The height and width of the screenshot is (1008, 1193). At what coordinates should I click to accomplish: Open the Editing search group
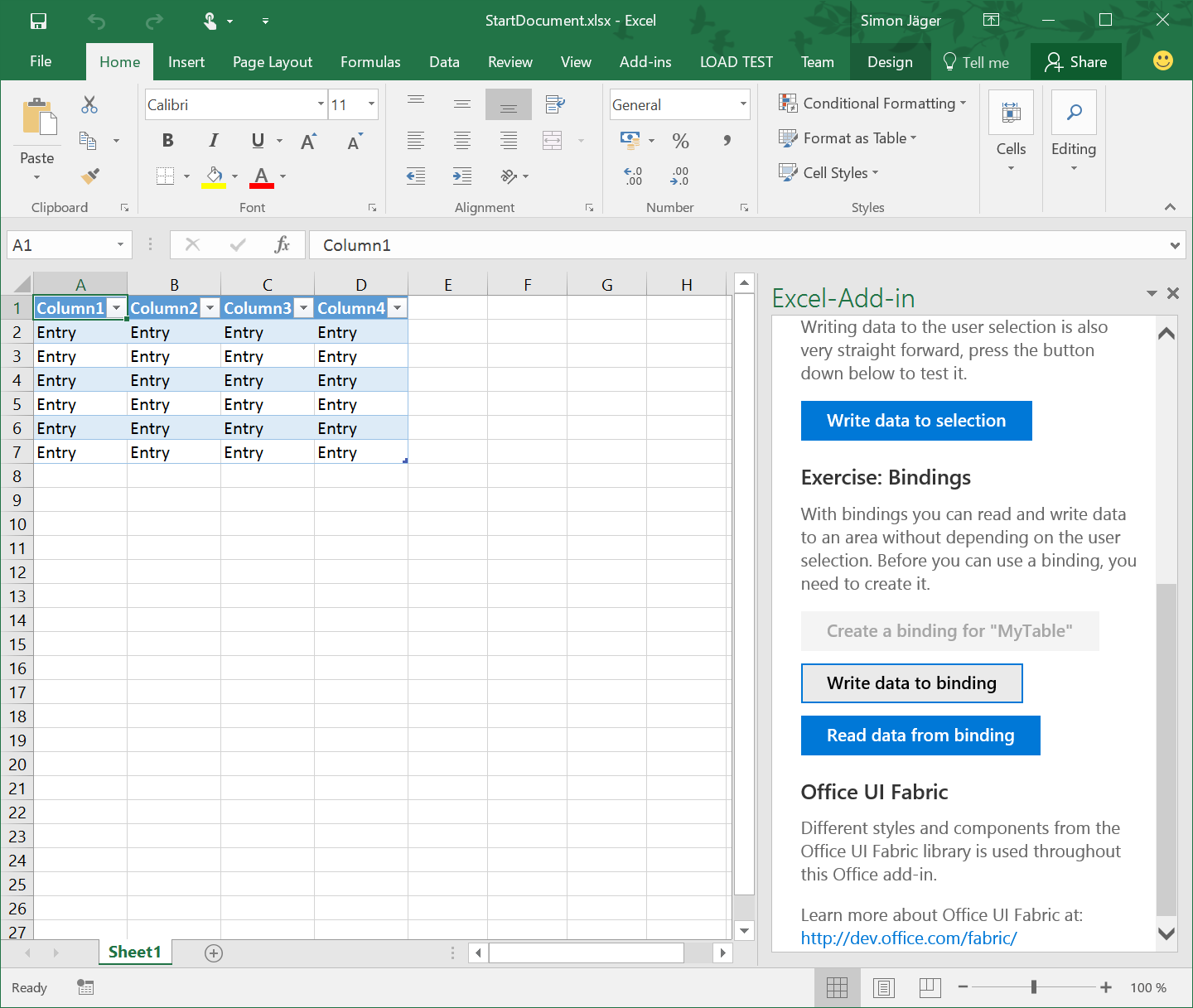[1074, 130]
